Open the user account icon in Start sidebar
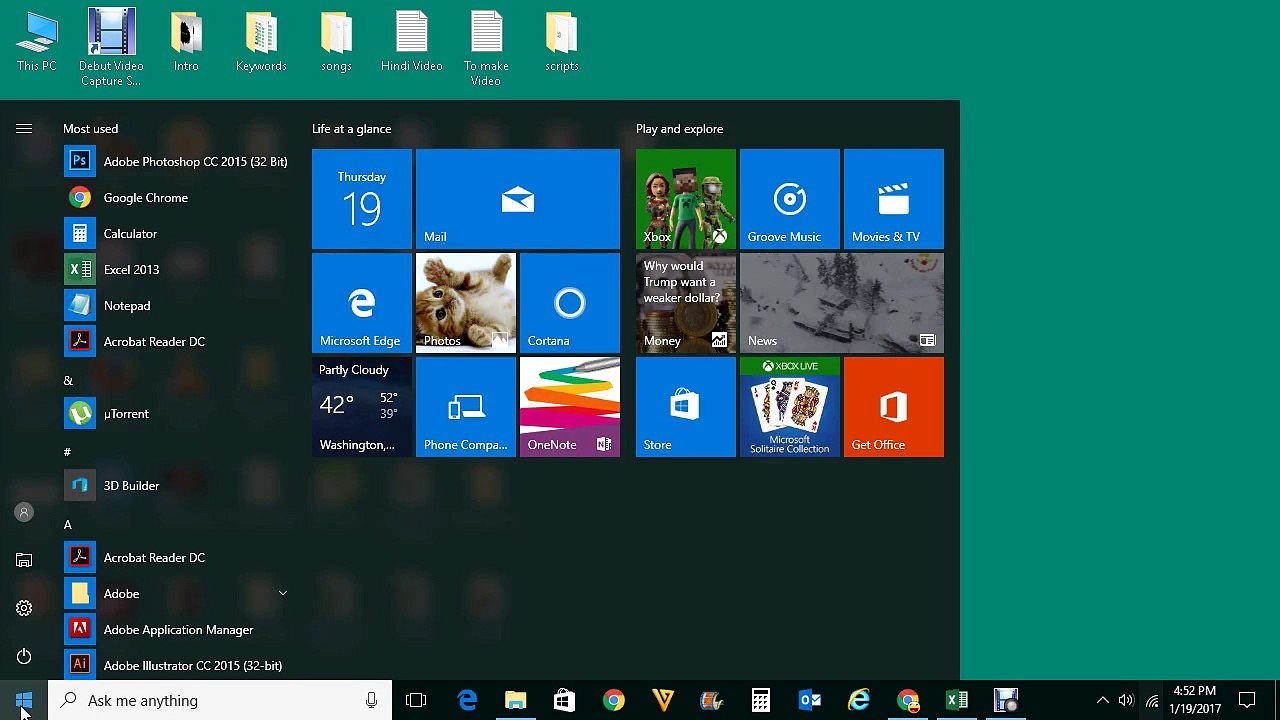 [x=24, y=512]
